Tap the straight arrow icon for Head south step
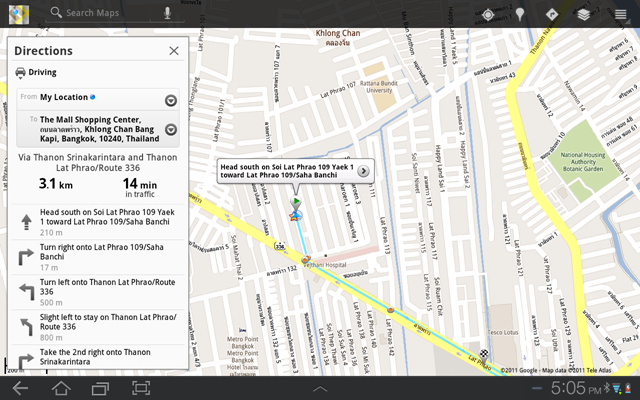This screenshot has width=640, height=400. pyautogui.click(x=27, y=222)
